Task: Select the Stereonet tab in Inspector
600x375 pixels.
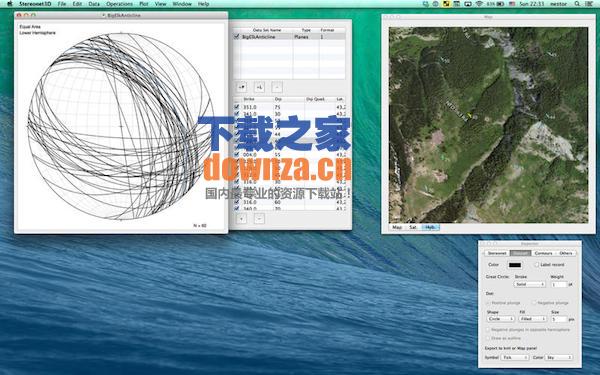Action: click(497, 253)
